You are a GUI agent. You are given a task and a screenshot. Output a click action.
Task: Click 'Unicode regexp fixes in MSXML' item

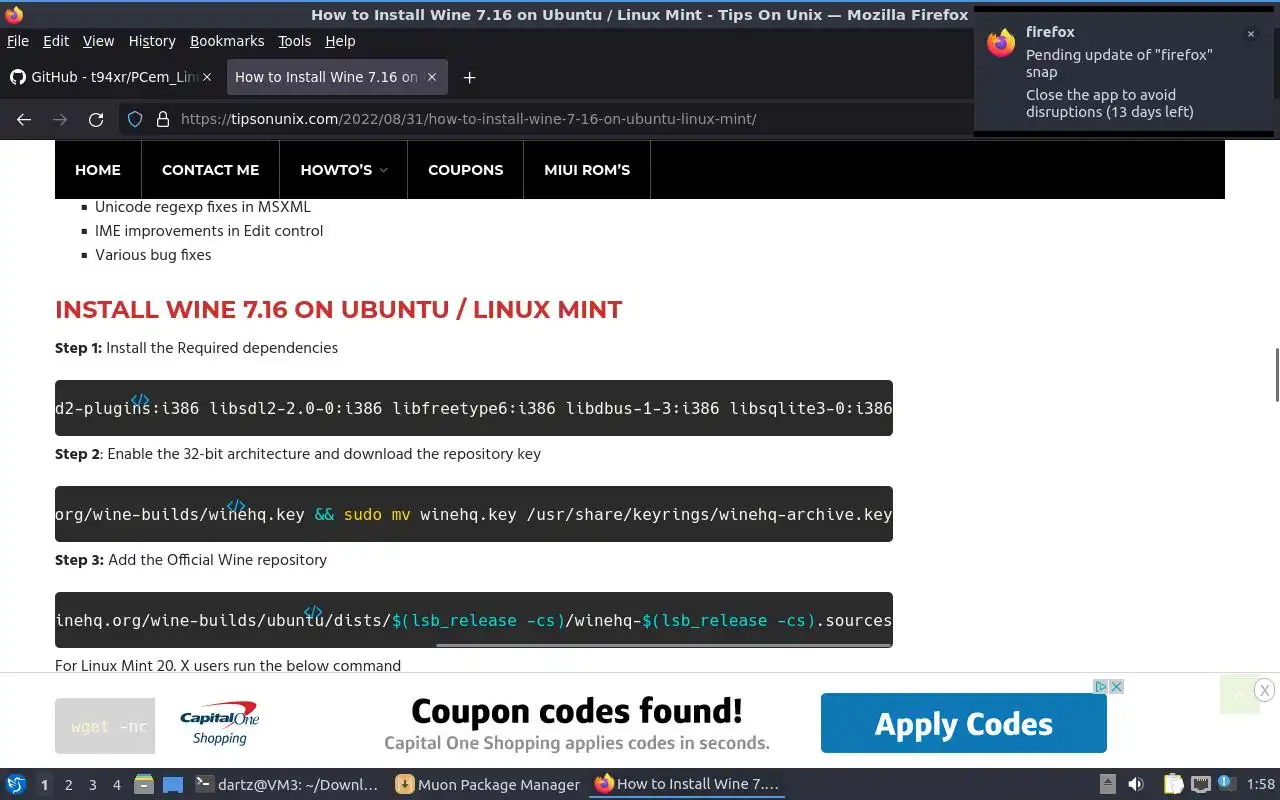(203, 207)
